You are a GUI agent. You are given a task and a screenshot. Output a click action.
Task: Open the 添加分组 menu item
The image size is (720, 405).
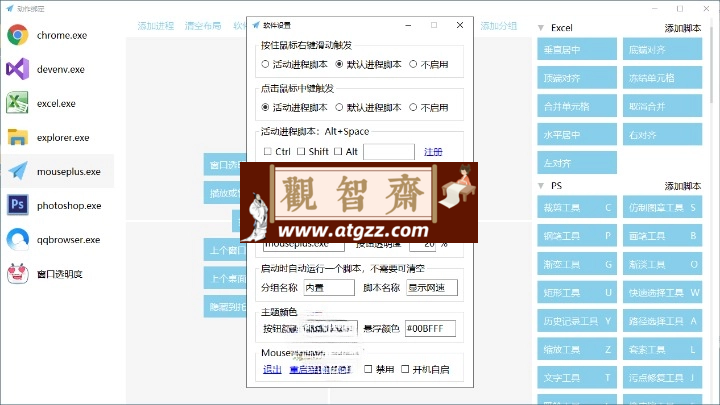[x=499, y=26]
